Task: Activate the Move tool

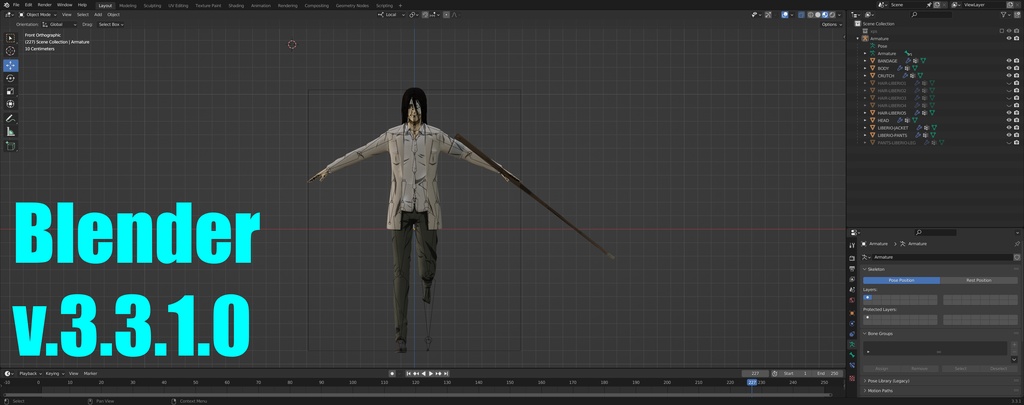Action: coord(10,65)
